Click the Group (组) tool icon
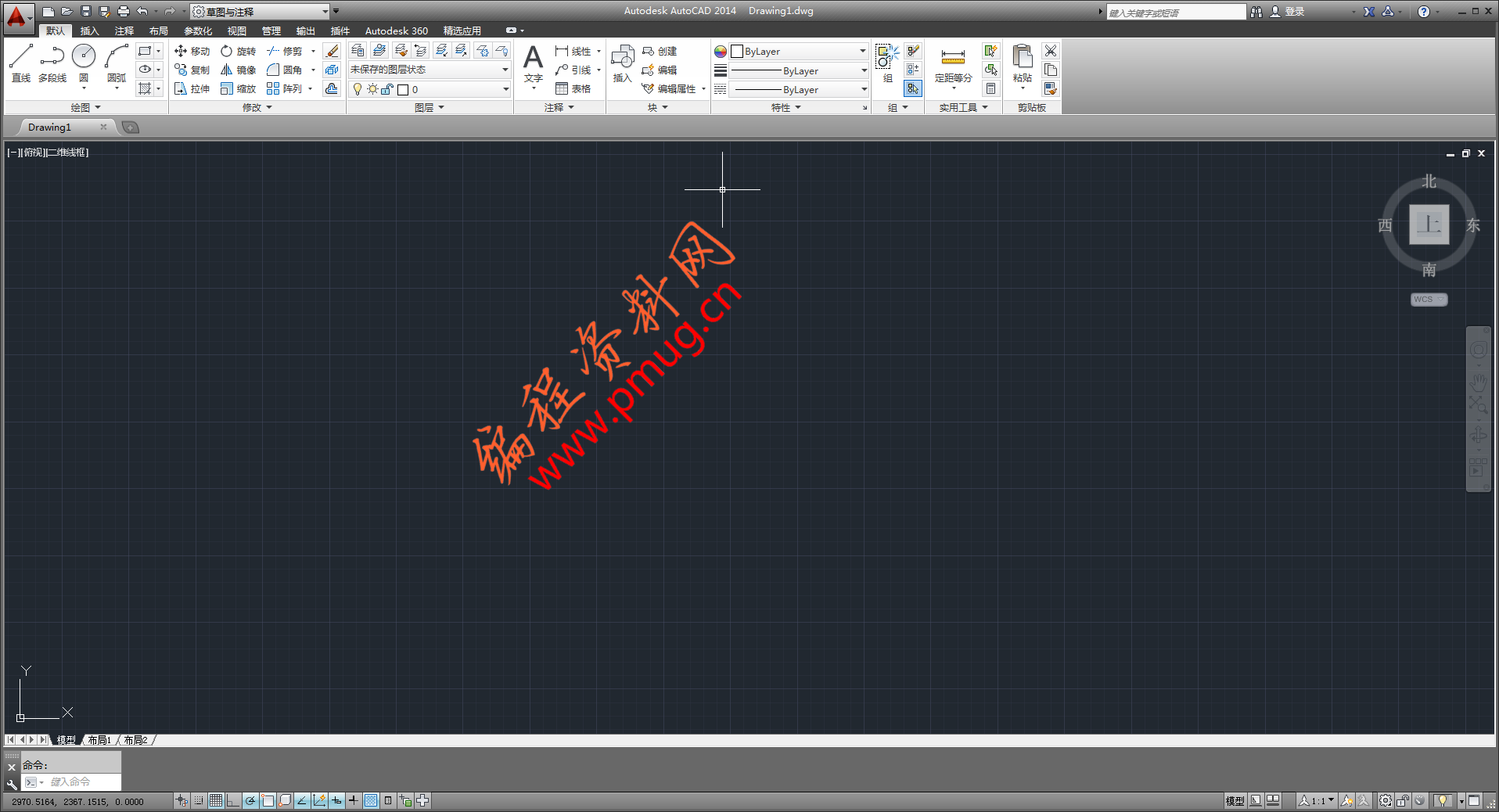The width and height of the screenshot is (1499, 812). pos(887,63)
